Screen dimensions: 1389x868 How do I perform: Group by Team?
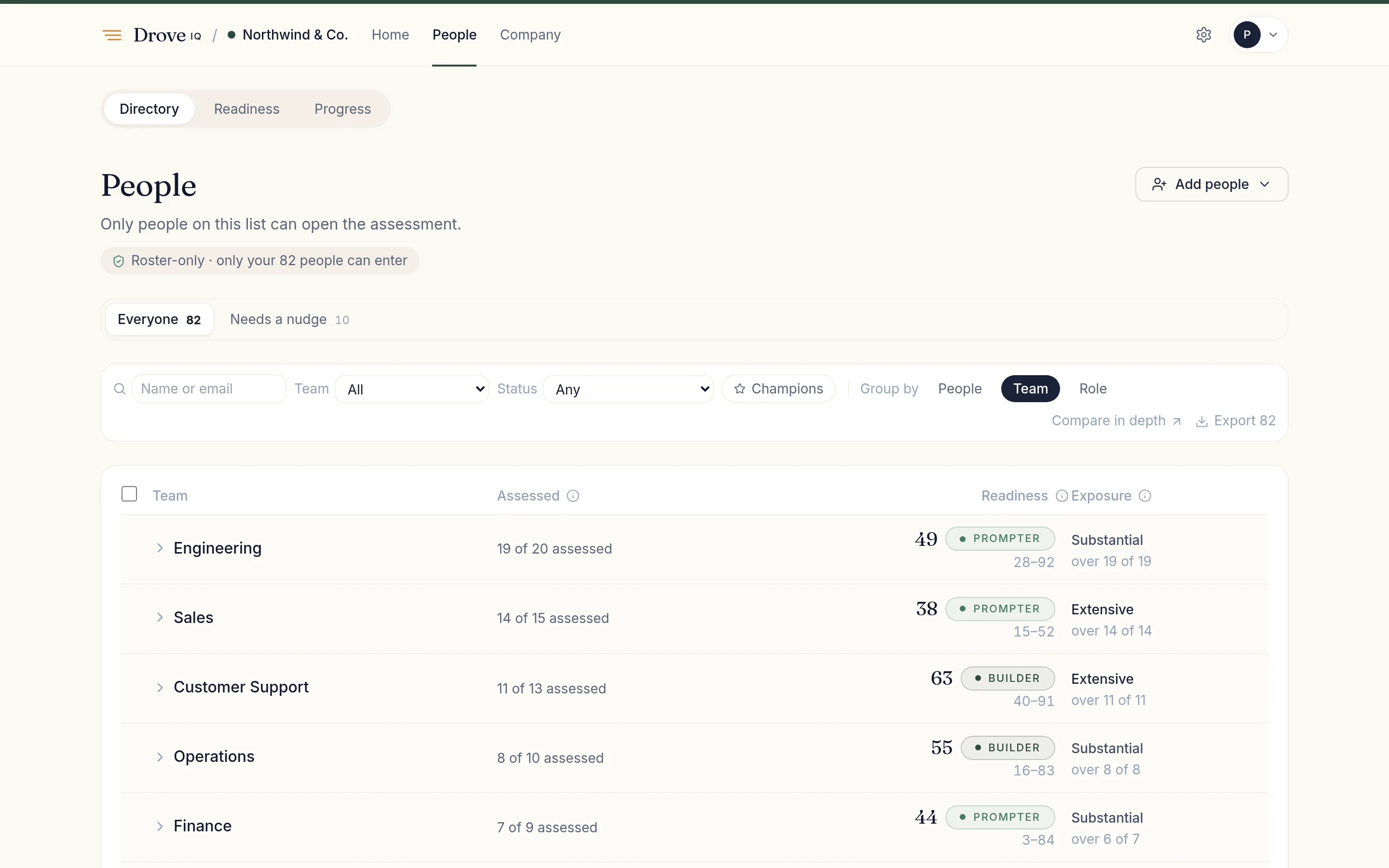[x=1030, y=389]
